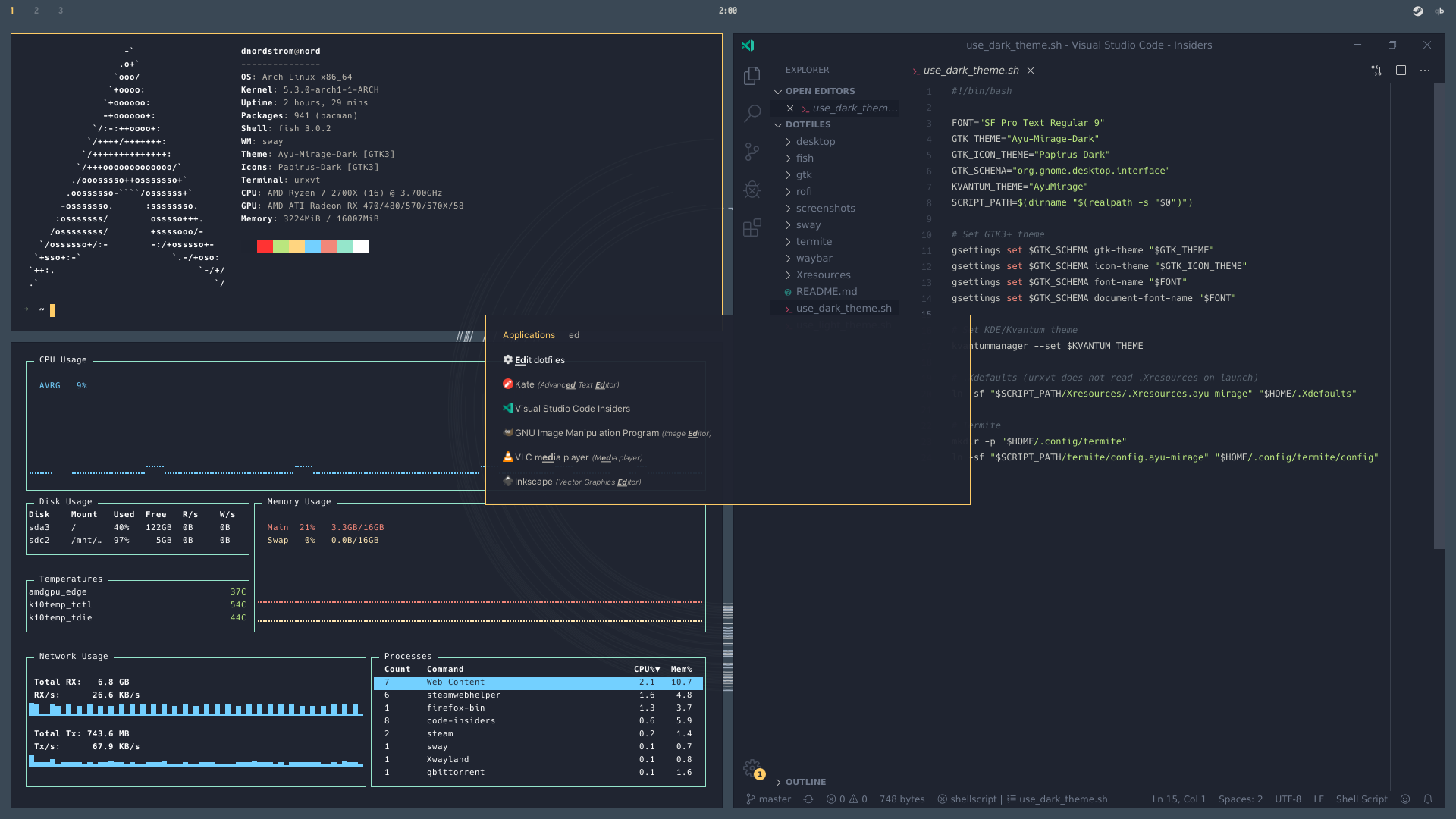Click the EXPLORER sidebar title
The height and width of the screenshot is (819, 1456).
[x=807, y=70]
